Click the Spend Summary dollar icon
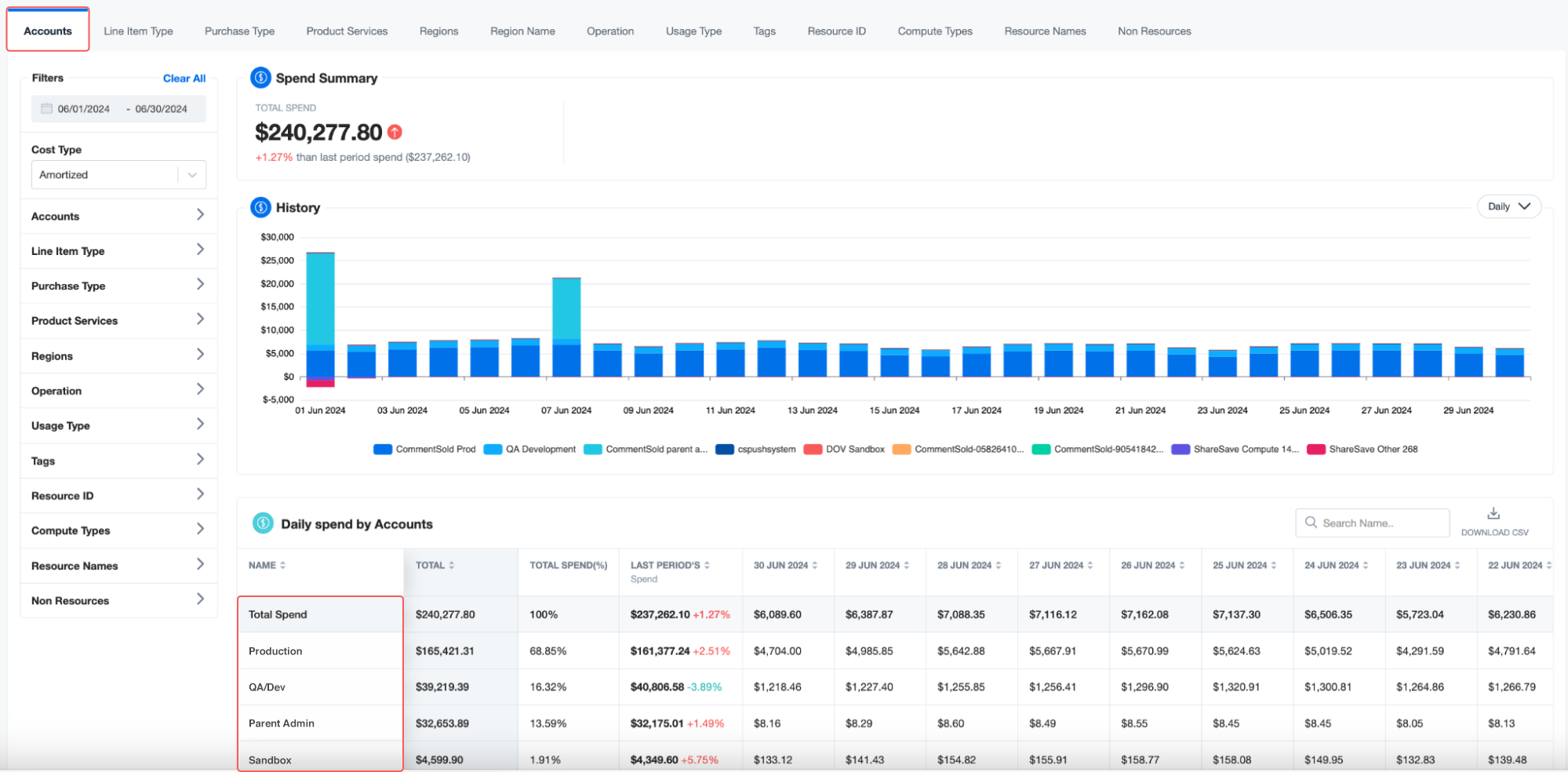Image resolution: width=1568 pixels, height=772 pixels. (x=260, y=78)
